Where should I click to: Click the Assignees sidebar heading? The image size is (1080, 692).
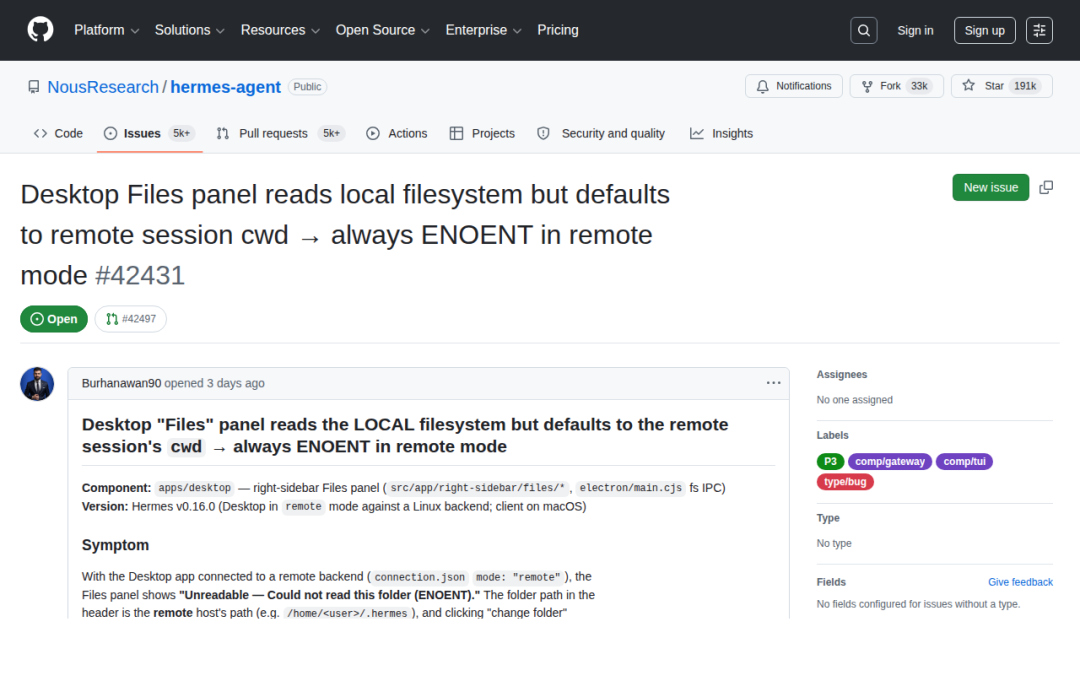(x=842, y=375)
